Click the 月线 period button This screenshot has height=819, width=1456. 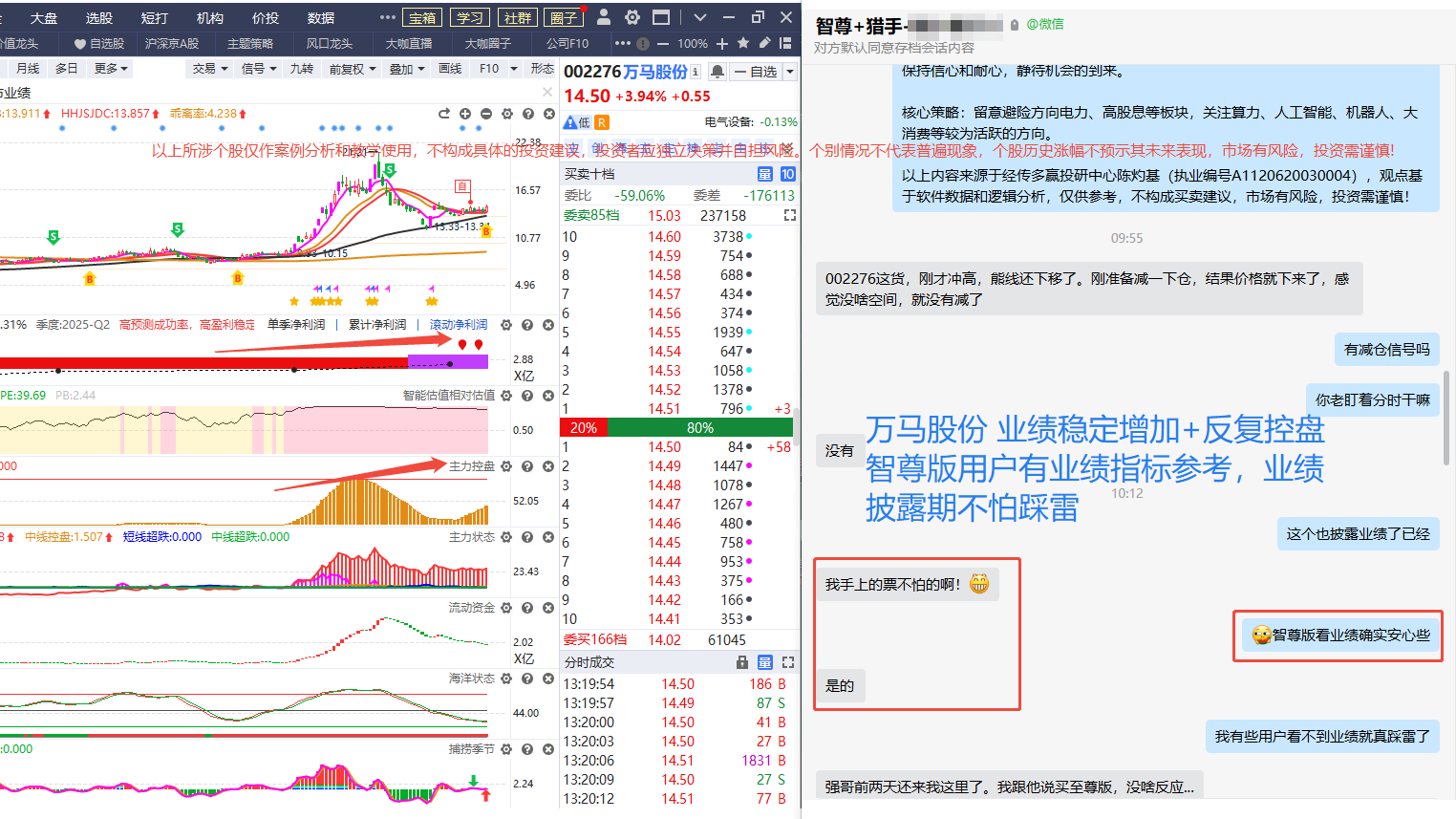coord(28,69)
